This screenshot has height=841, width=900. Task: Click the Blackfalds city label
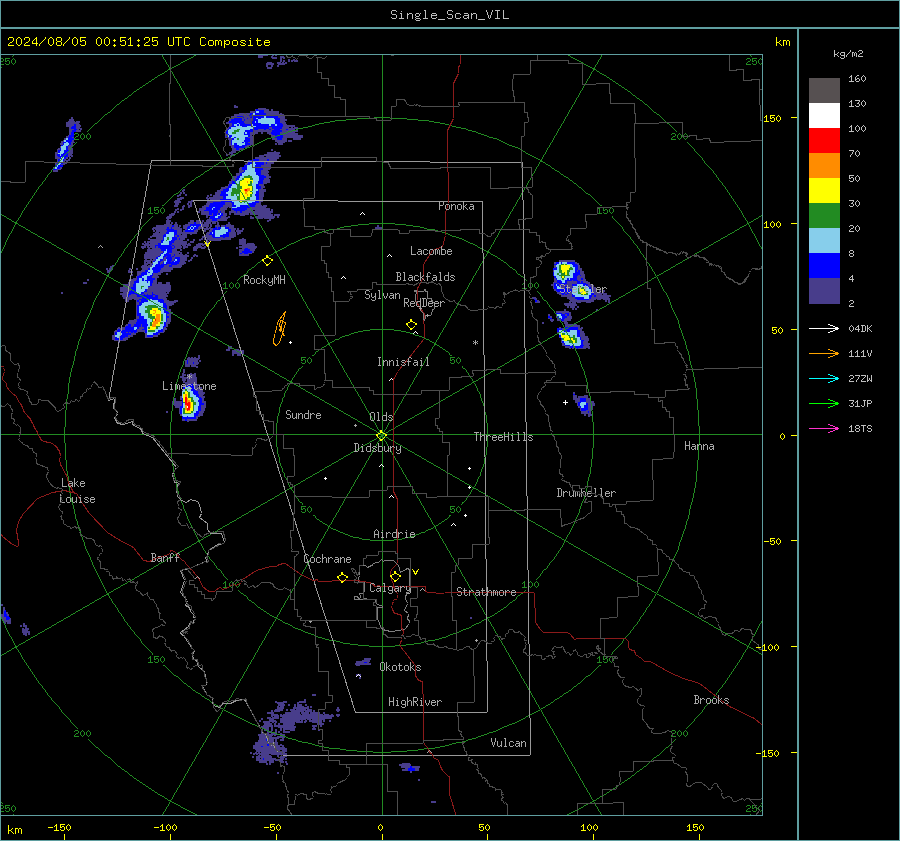coord(425,277)
